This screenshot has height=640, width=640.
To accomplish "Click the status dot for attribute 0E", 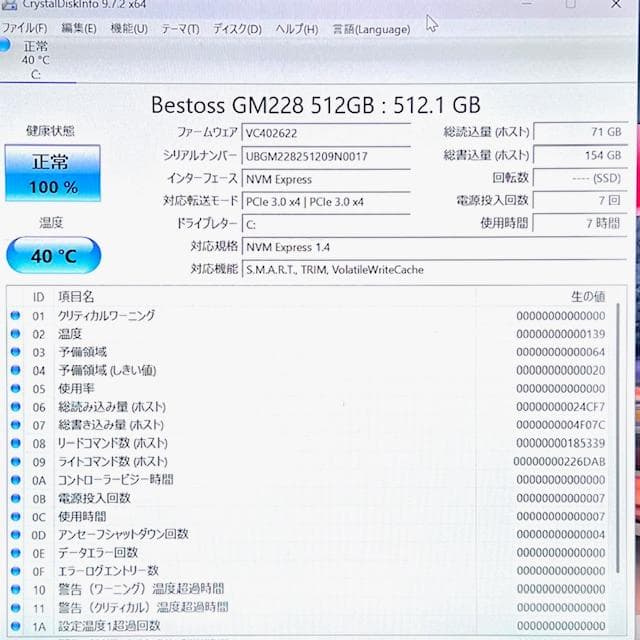I will (16, 553).
